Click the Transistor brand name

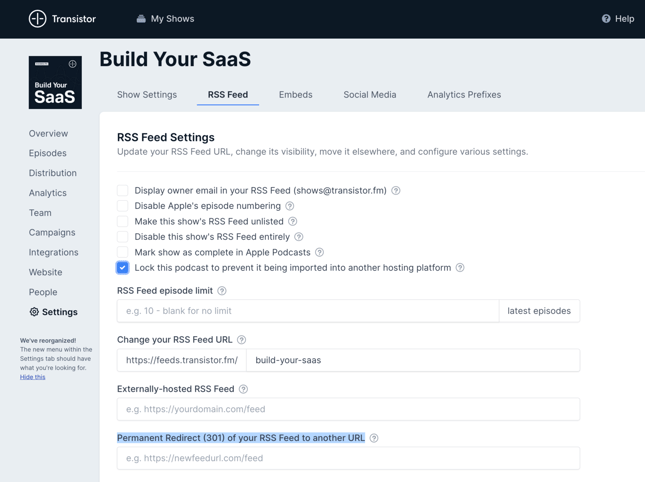pos(74,19)
